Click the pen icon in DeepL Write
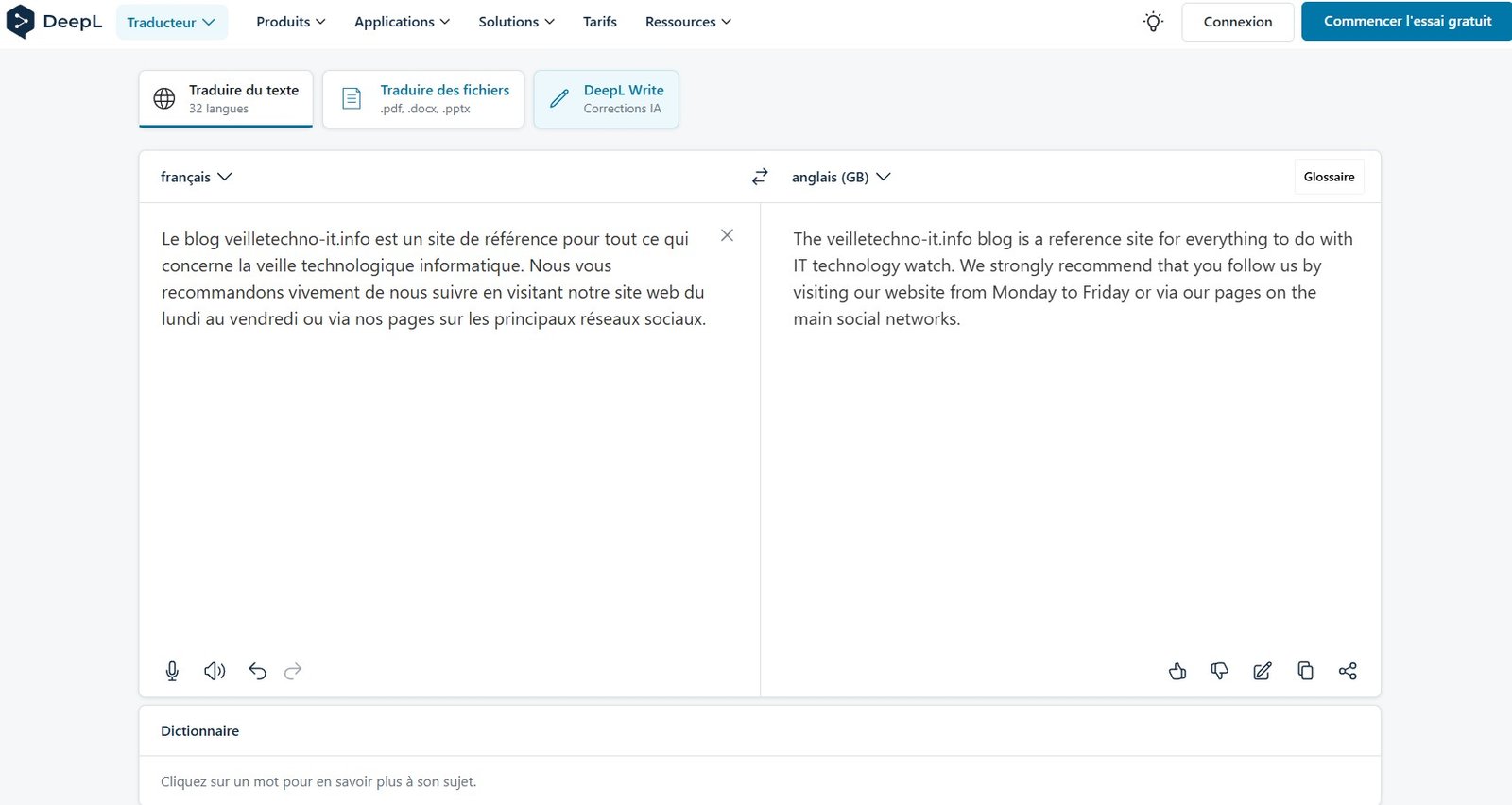 point(559,98)
